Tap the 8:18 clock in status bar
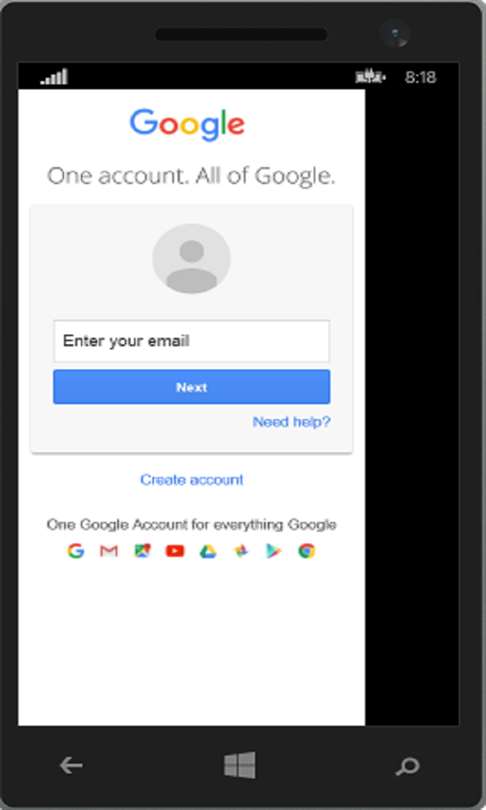The width and height of the screenshot is (486, 810). (x=420, y=77)
